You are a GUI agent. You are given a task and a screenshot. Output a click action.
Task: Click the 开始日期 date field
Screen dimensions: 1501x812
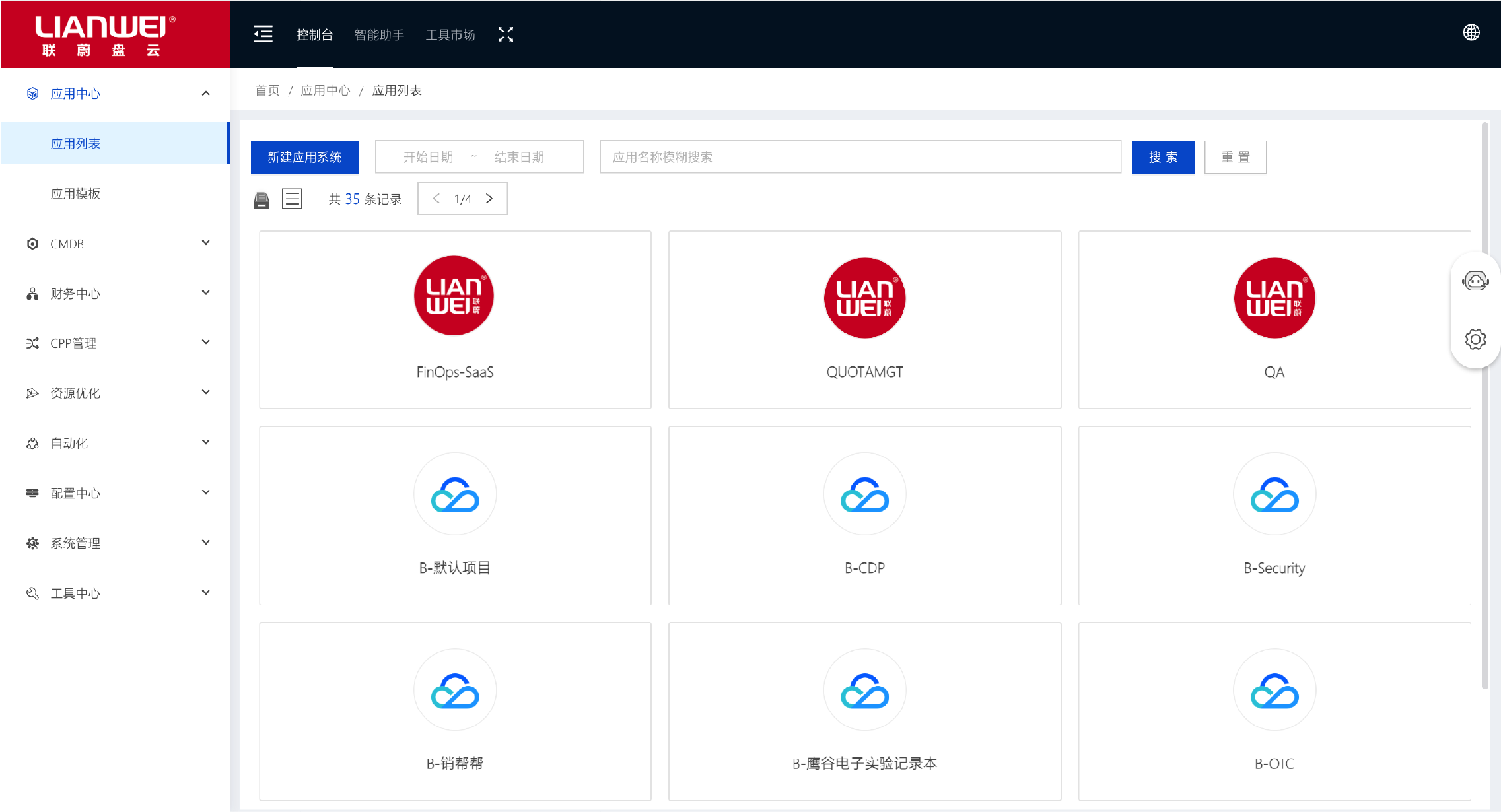click(x=428, y=157)
